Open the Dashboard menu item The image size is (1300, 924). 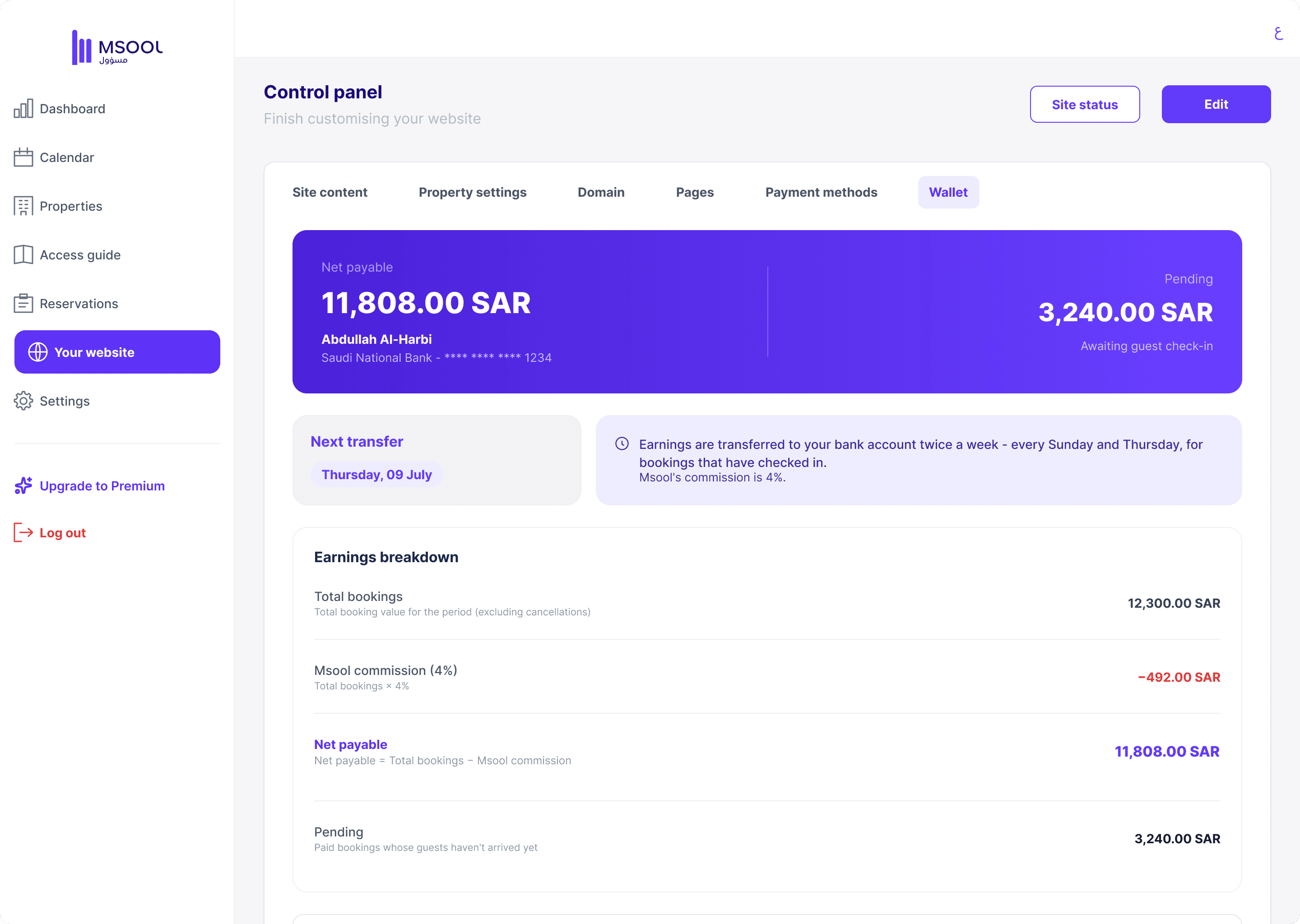(x=117, y=109)
